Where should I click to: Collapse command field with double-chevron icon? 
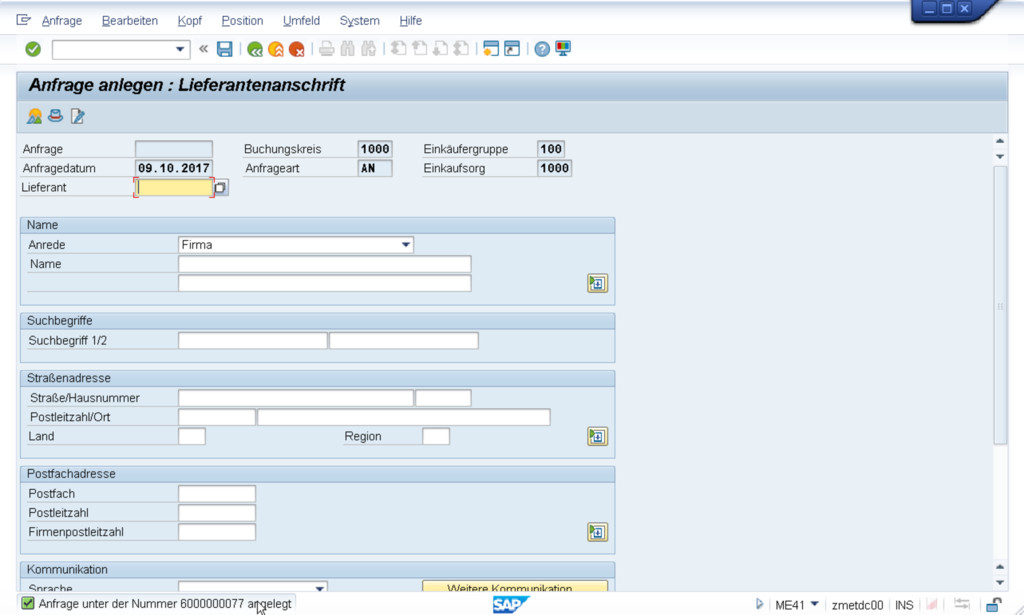pyautogui.click(x=203, y=49)
